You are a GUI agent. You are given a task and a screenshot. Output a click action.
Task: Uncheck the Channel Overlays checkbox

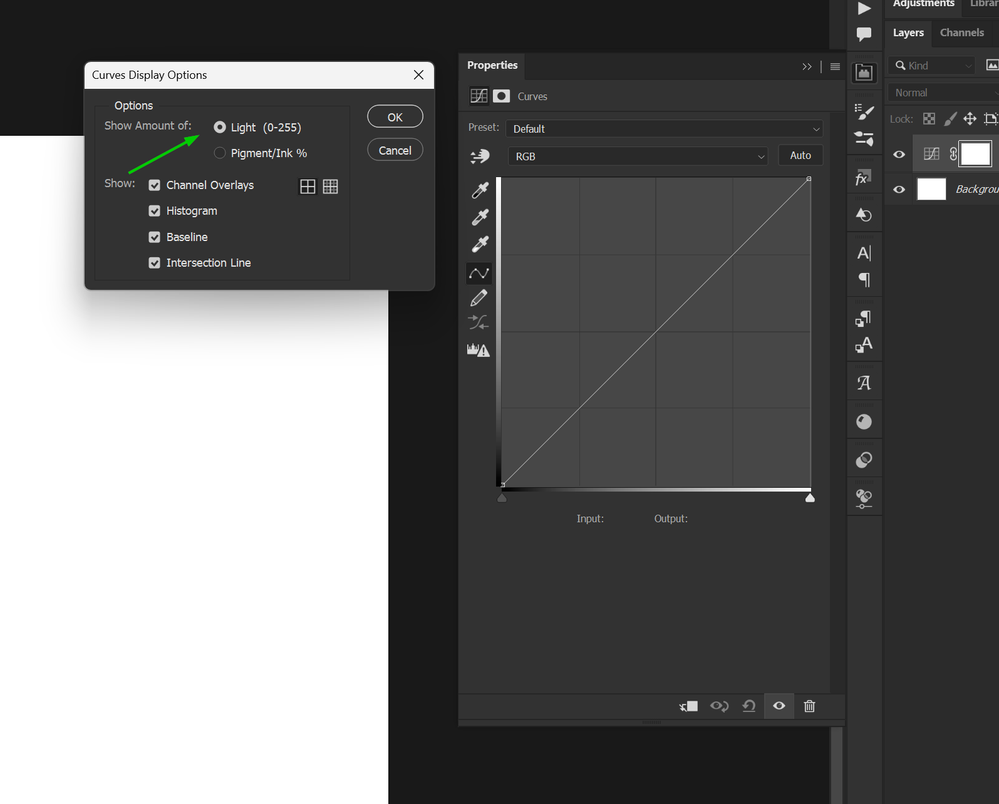click(154, 185)
